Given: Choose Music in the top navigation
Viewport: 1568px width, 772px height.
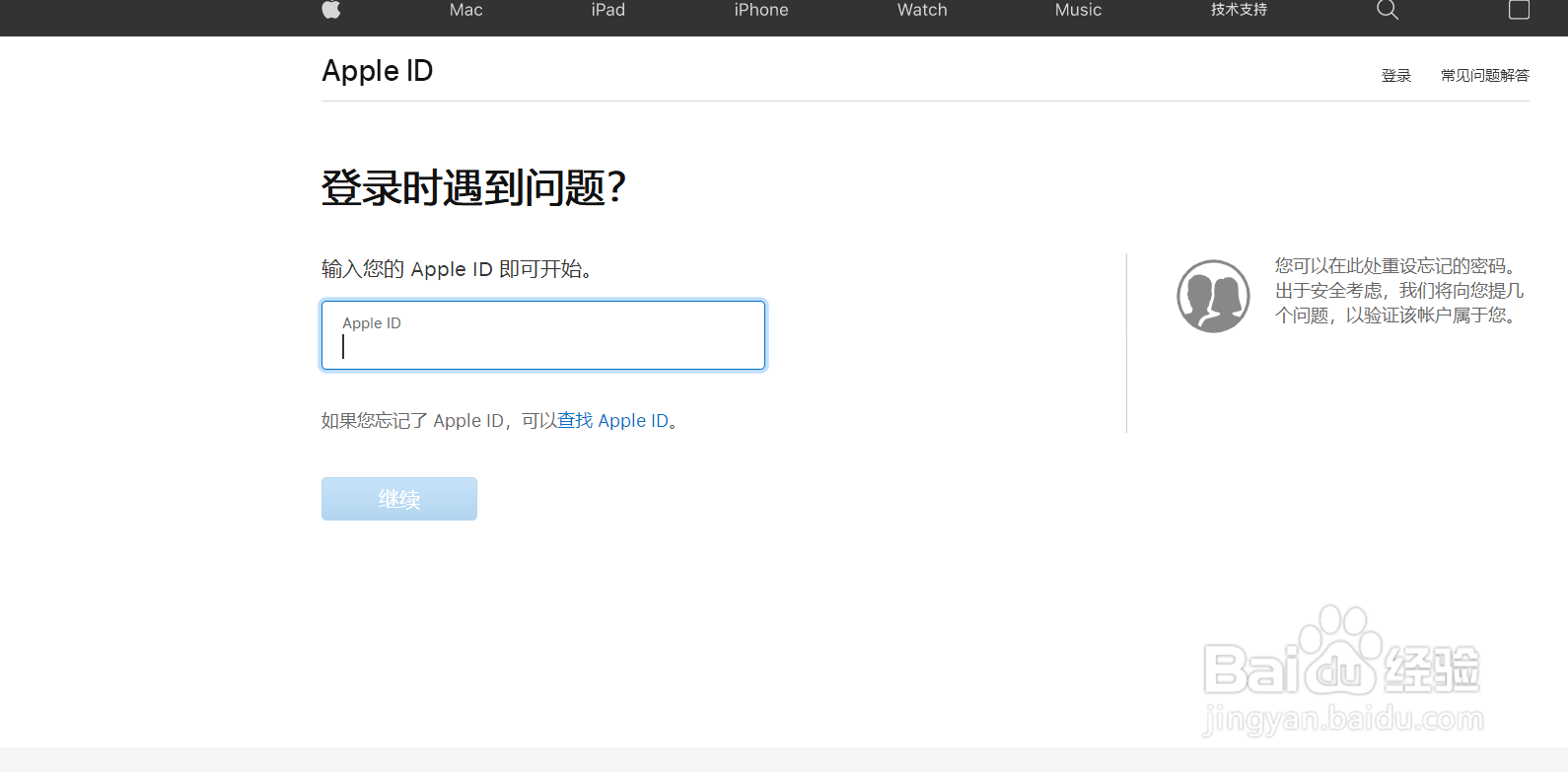Looking at the screenshot, I should coord(1078,10).
